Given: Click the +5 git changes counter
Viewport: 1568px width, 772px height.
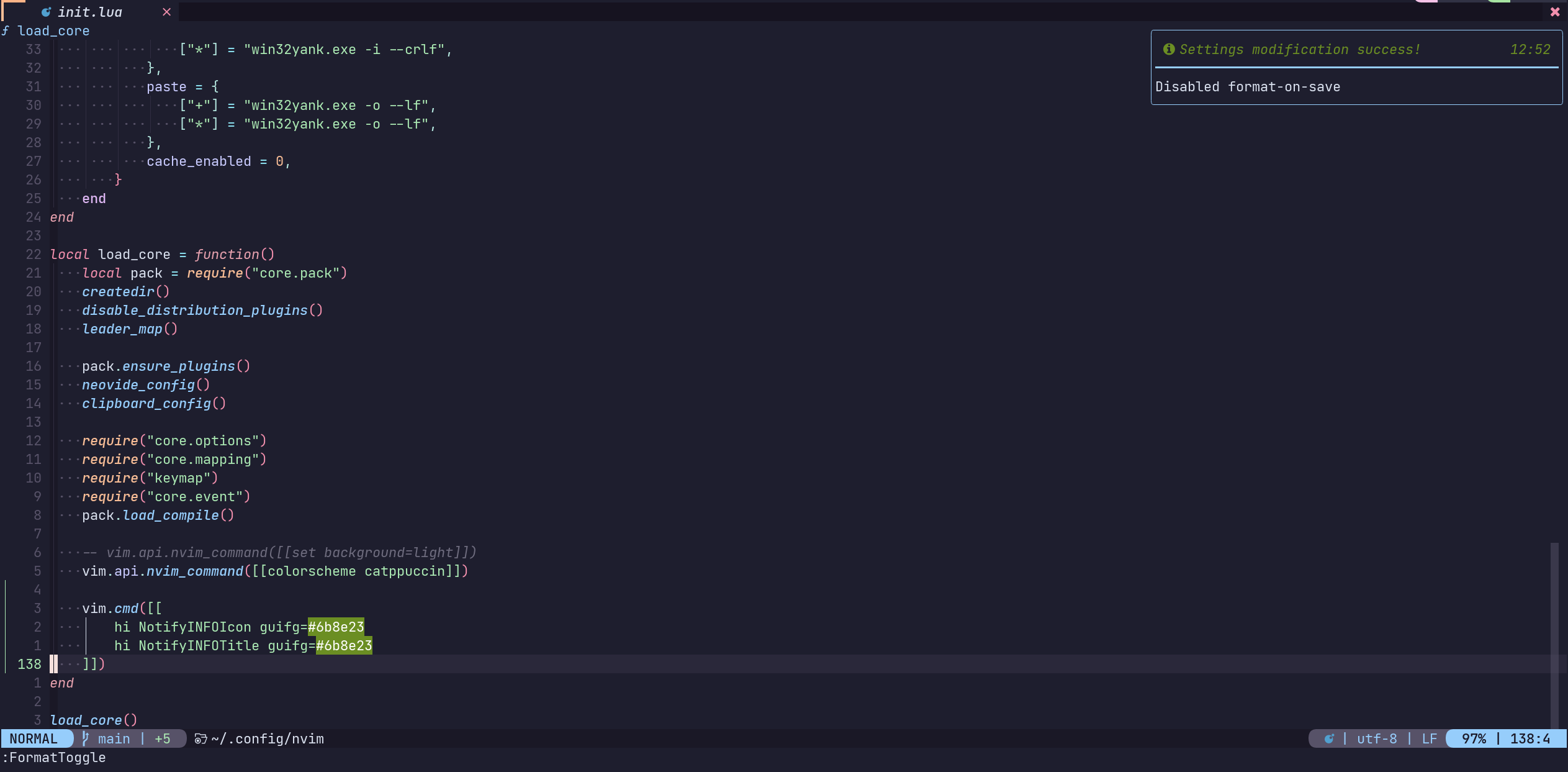Looking at the screenshot, I should (x=162, y=738).
